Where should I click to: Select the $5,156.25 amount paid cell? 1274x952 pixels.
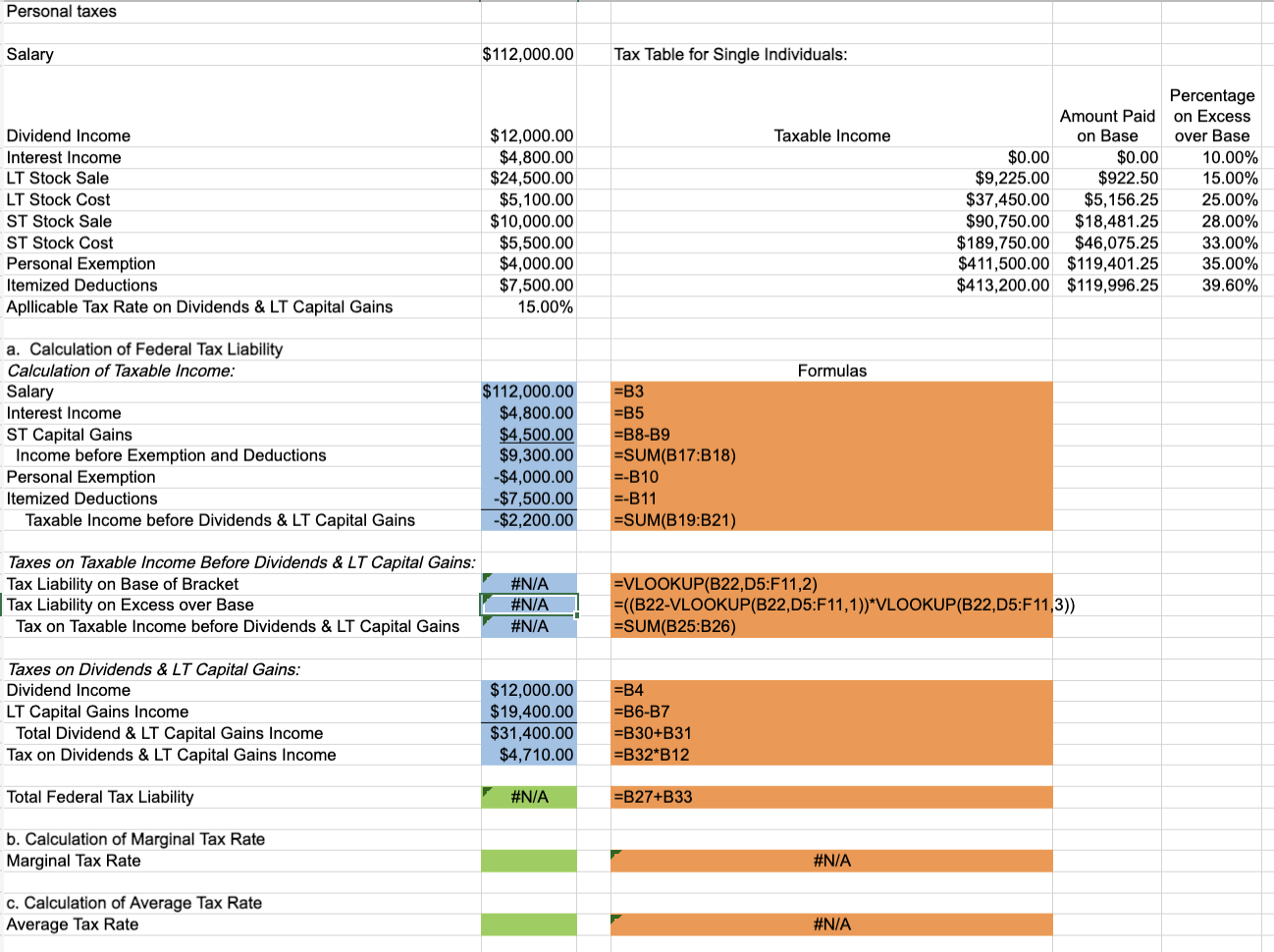[x=1107, y=199]
